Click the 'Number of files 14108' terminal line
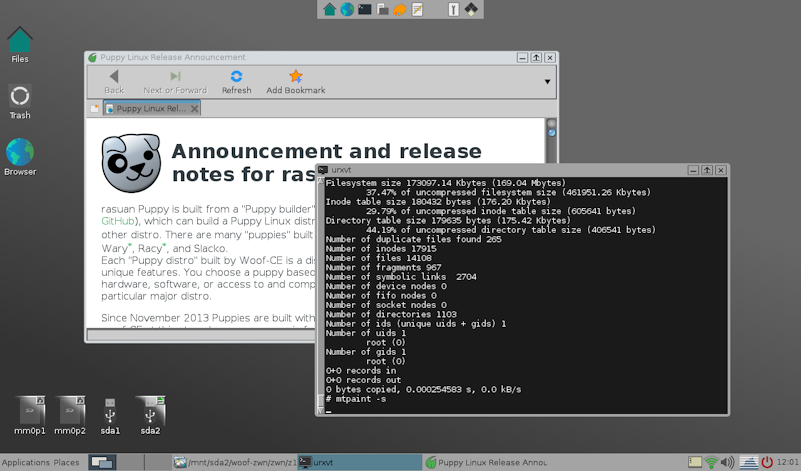This screenshot has width=801, height=471. click(x=379, y=258)
